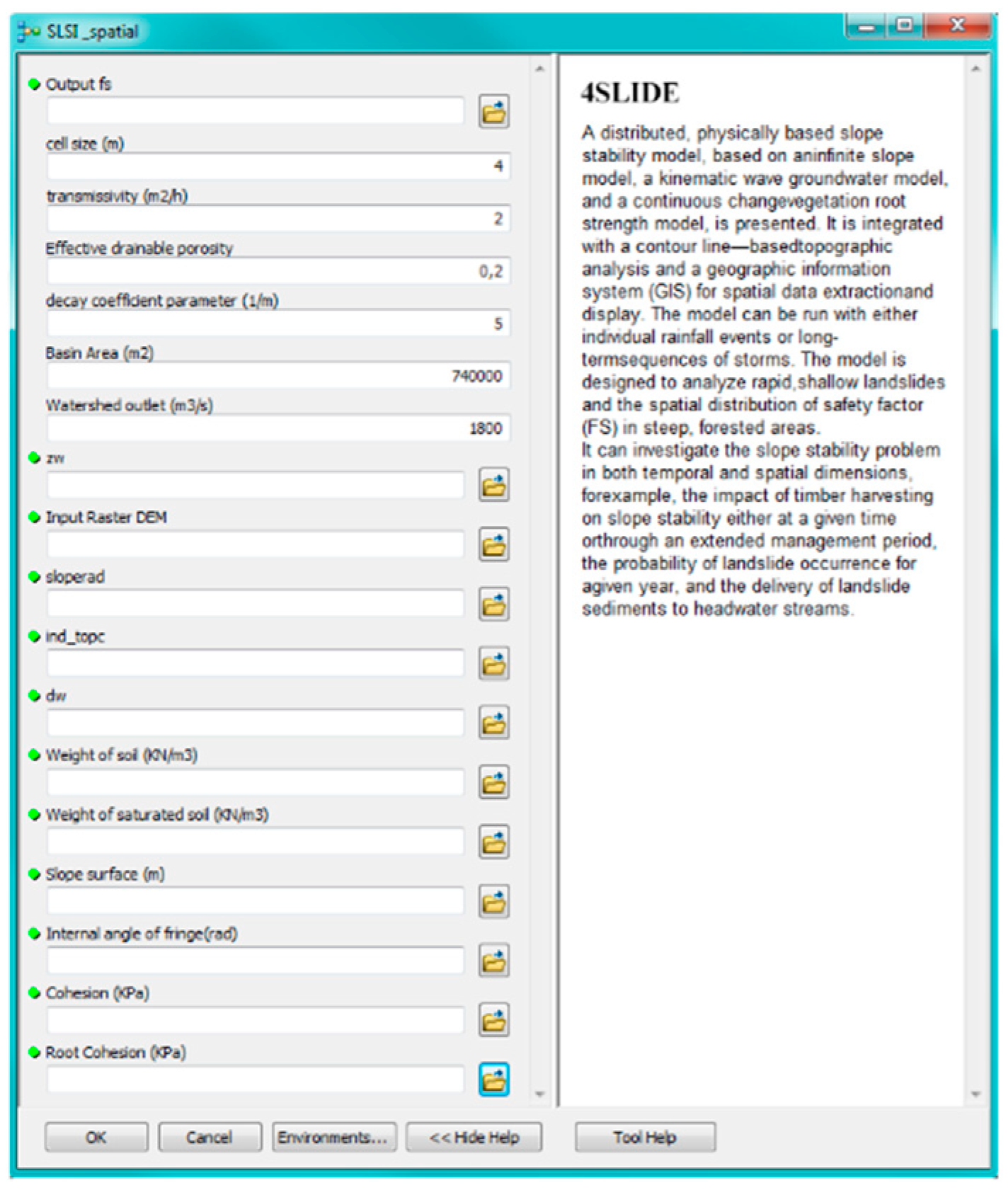Click the Output fs text field
Screen dimensions: 1008x1197
256,111
